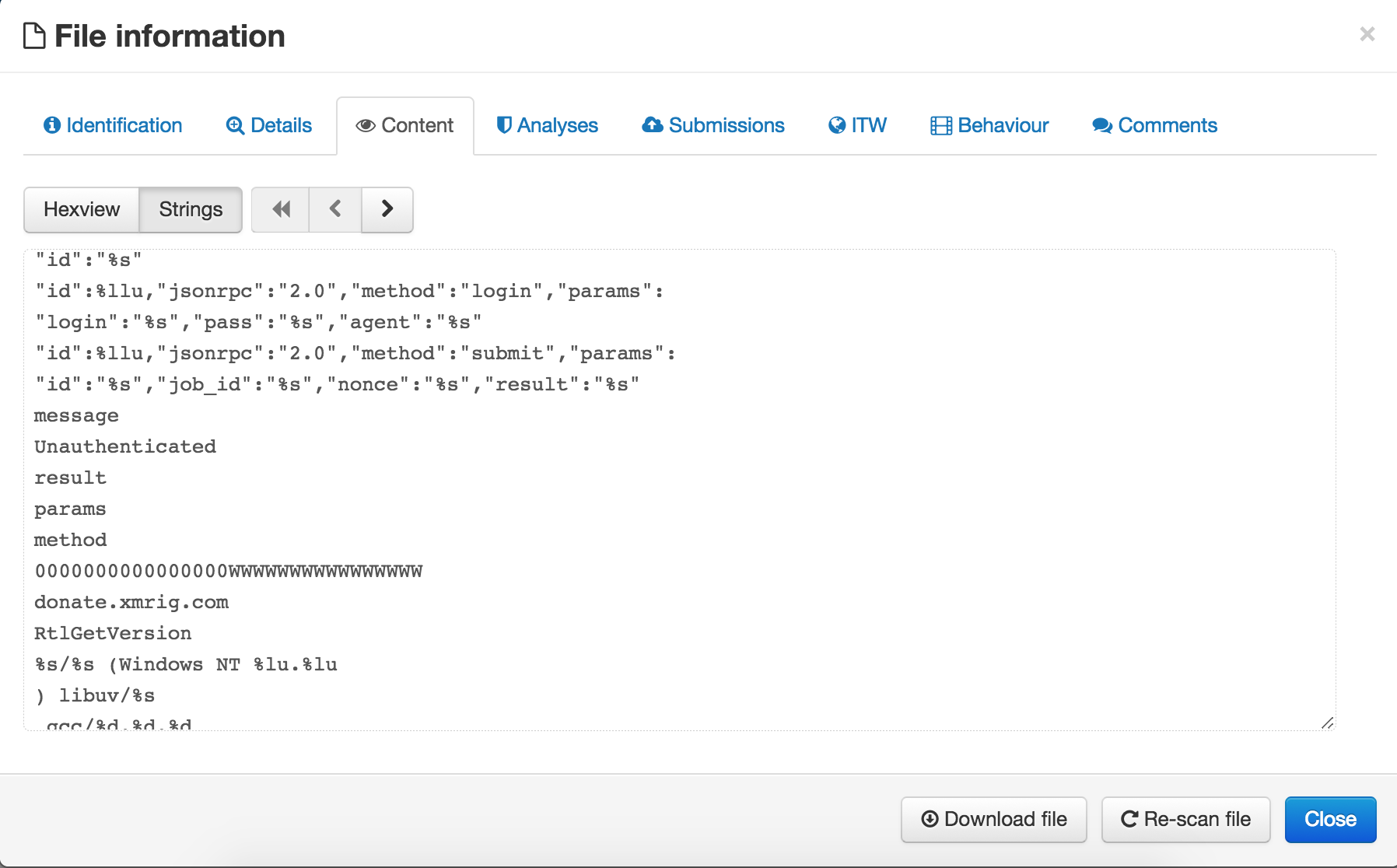Switch to the Analyses tab
The width and height of the screenshot is (1397, 868).
pyautogui.click(x=548, y=125)
